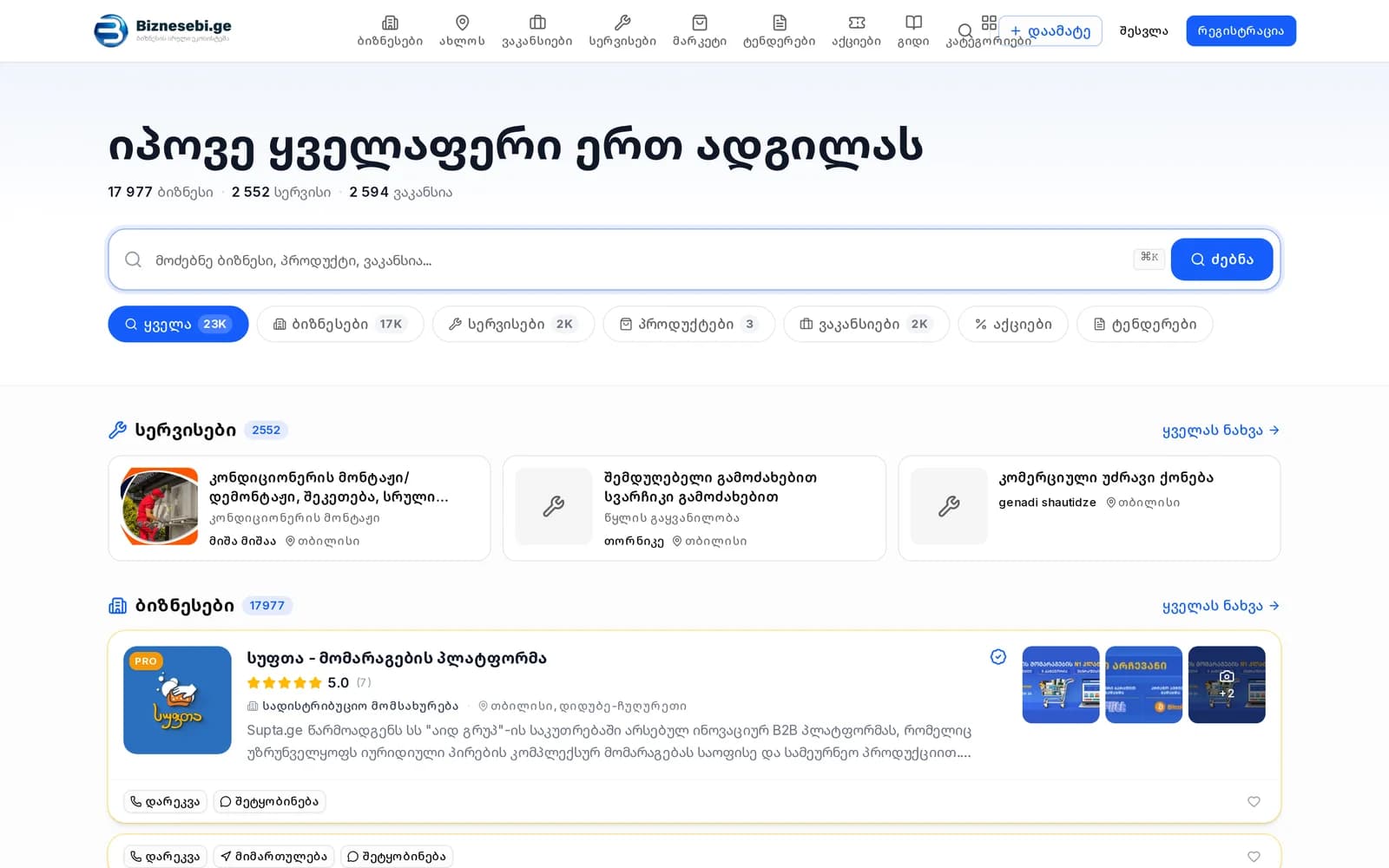Toggle favorite heart on the bottom card
The width and height of the screenshot is (1389, 868).
[x=1254, y=857]
